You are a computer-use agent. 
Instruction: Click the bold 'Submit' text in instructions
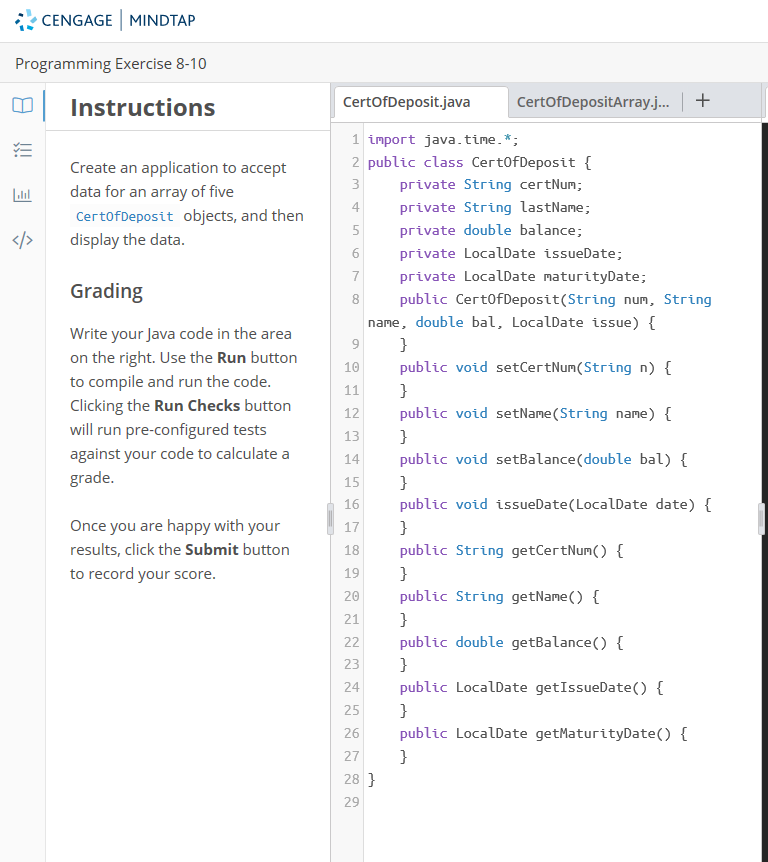212,550
